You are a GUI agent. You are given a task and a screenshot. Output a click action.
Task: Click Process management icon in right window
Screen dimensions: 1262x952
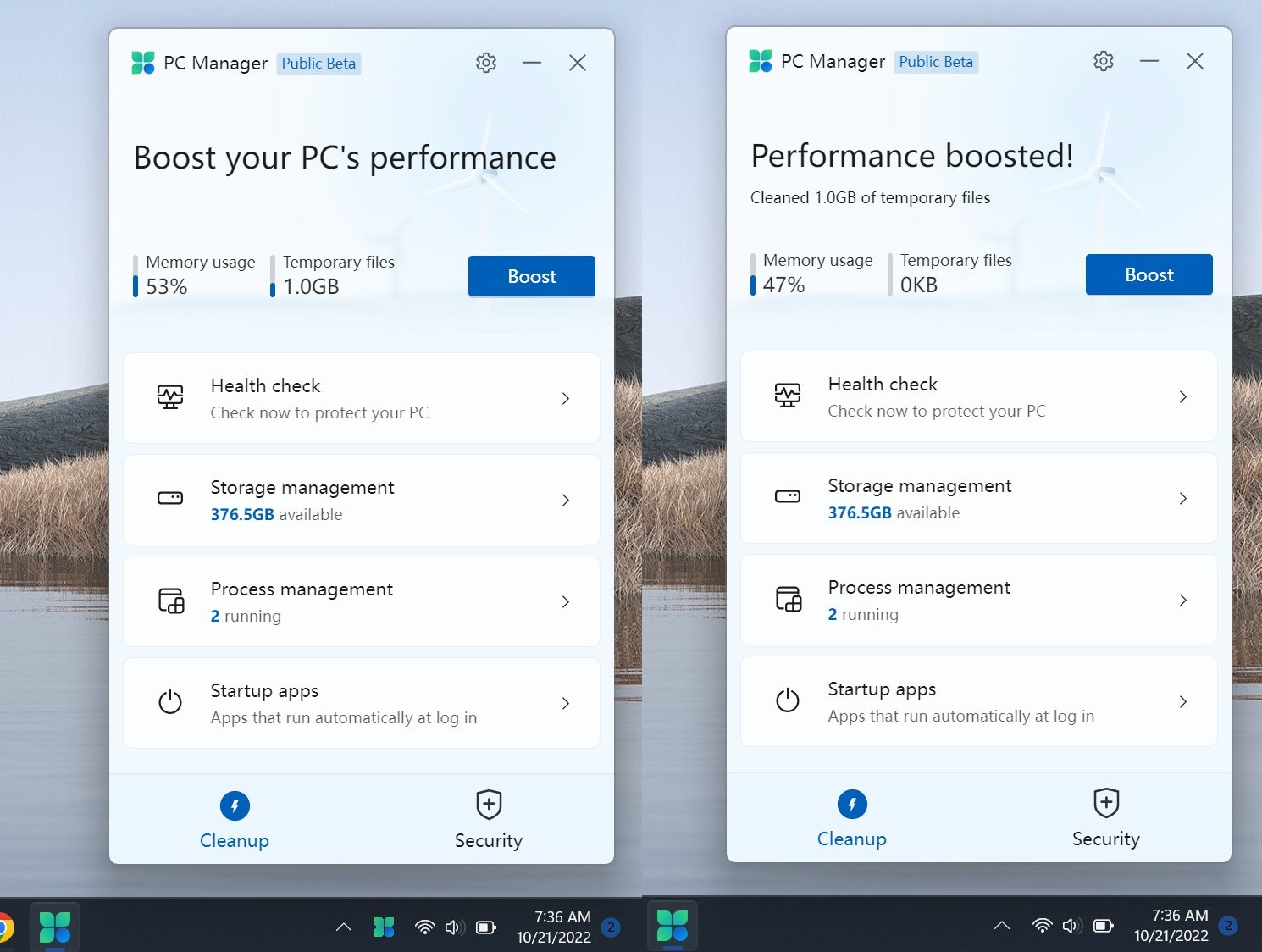(789, 599)
